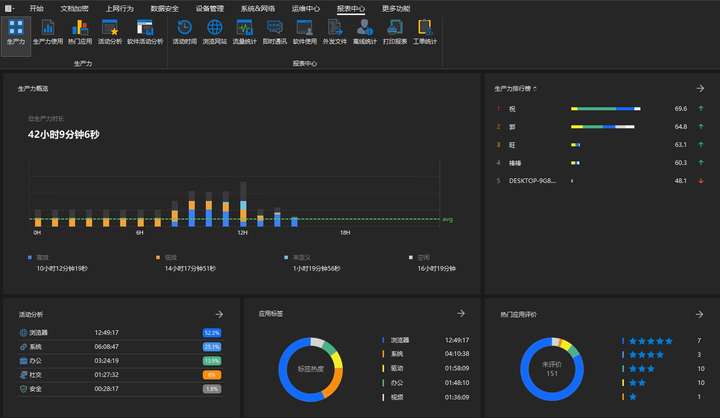Open productivity ranking details arrow
720x418 pixels.
click(700, 88)
